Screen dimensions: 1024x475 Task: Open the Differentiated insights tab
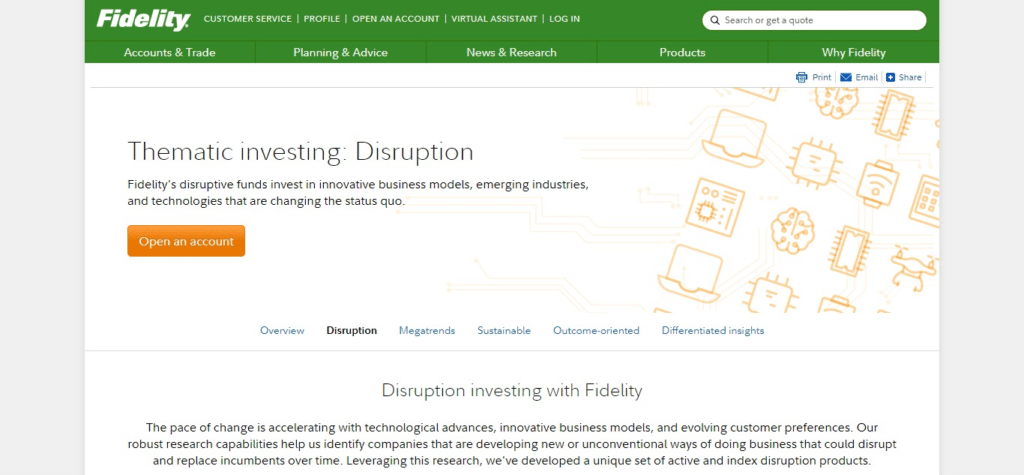(x=712, y=331)
